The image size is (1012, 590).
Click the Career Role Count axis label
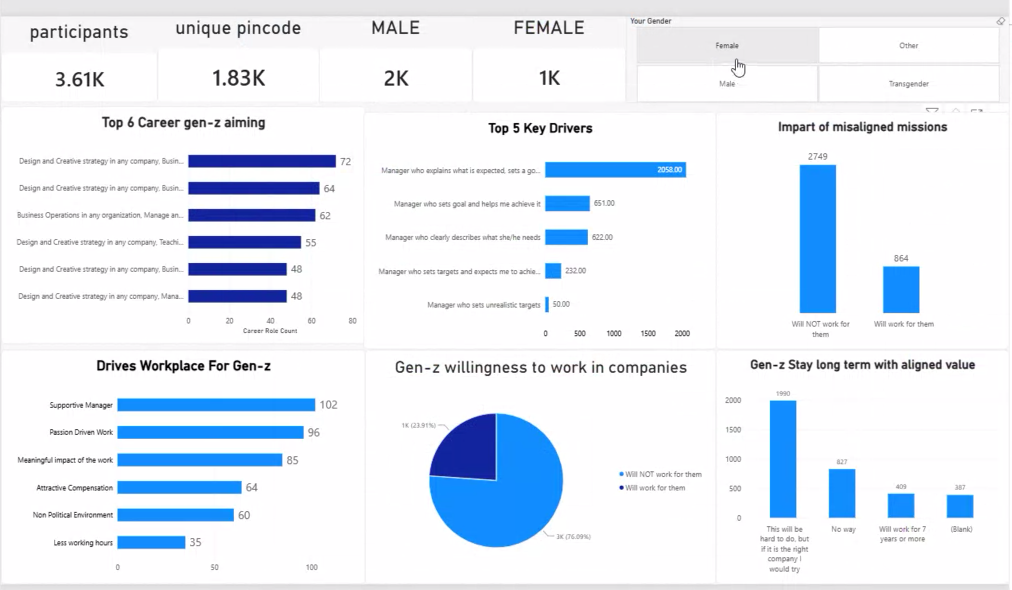coord(270,331)
